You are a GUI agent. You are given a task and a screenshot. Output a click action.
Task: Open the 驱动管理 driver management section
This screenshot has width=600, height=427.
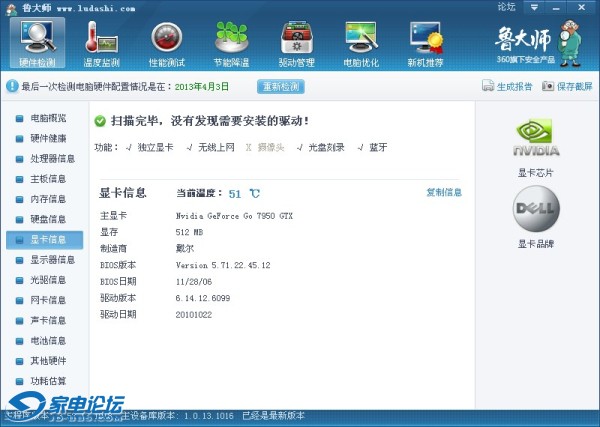296,43
